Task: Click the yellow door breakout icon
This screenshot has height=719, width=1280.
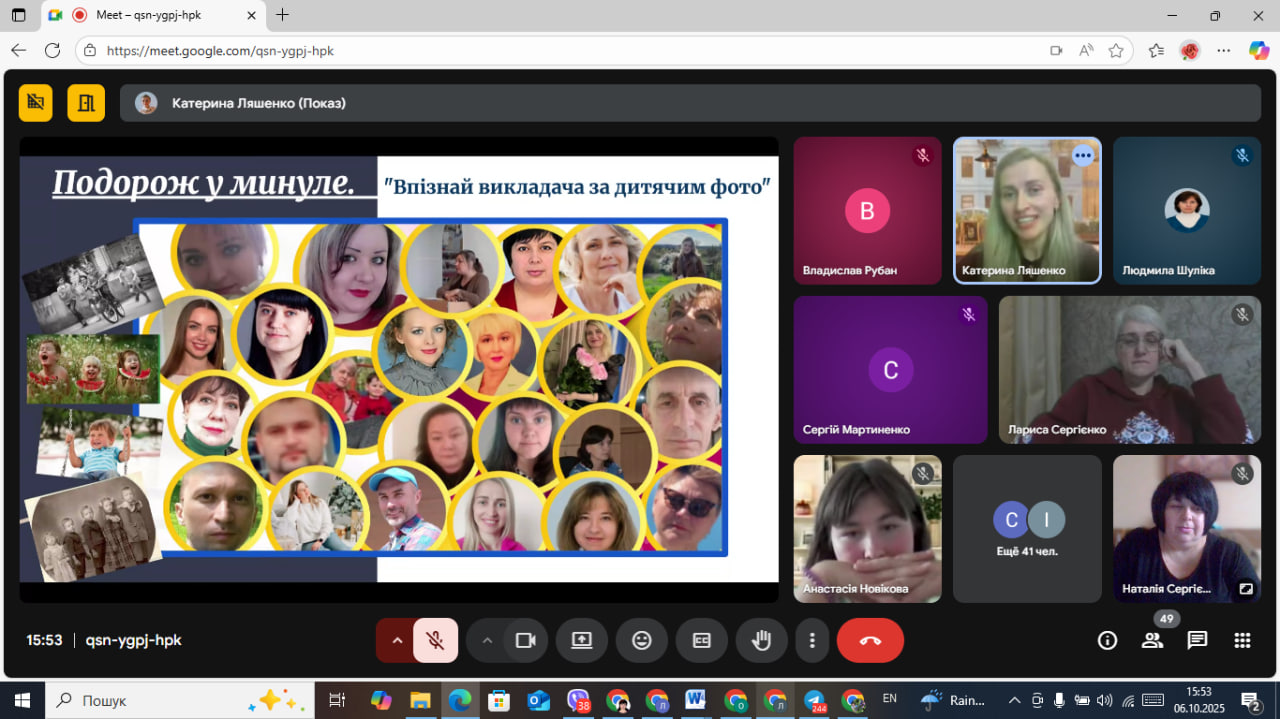Action: pyautogui.click(x=86, y=102)
